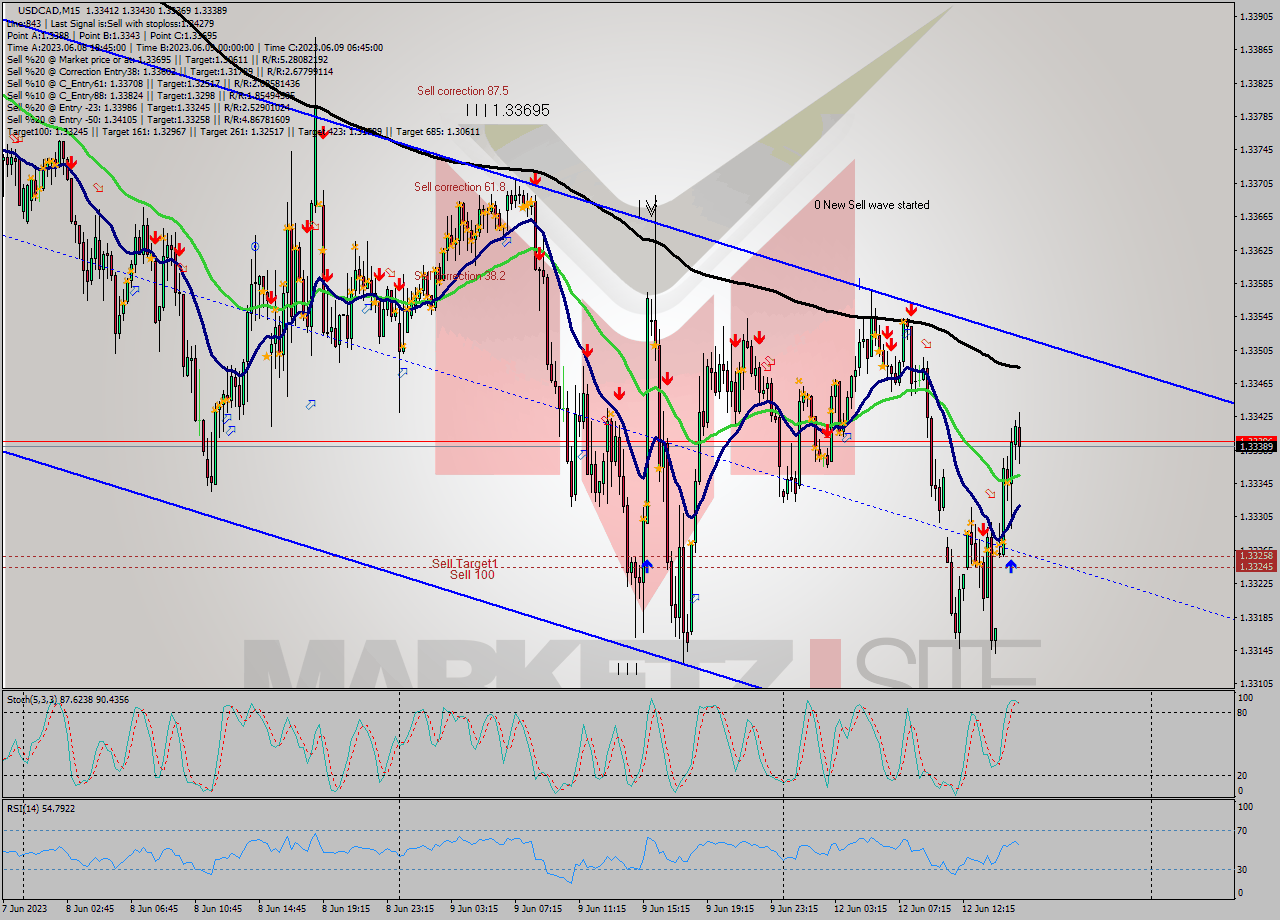The width and height of the screenshot is (1280, 920).
Task: Click the red 1.33258 price level tag
Action: click(x=1256, y=555)
